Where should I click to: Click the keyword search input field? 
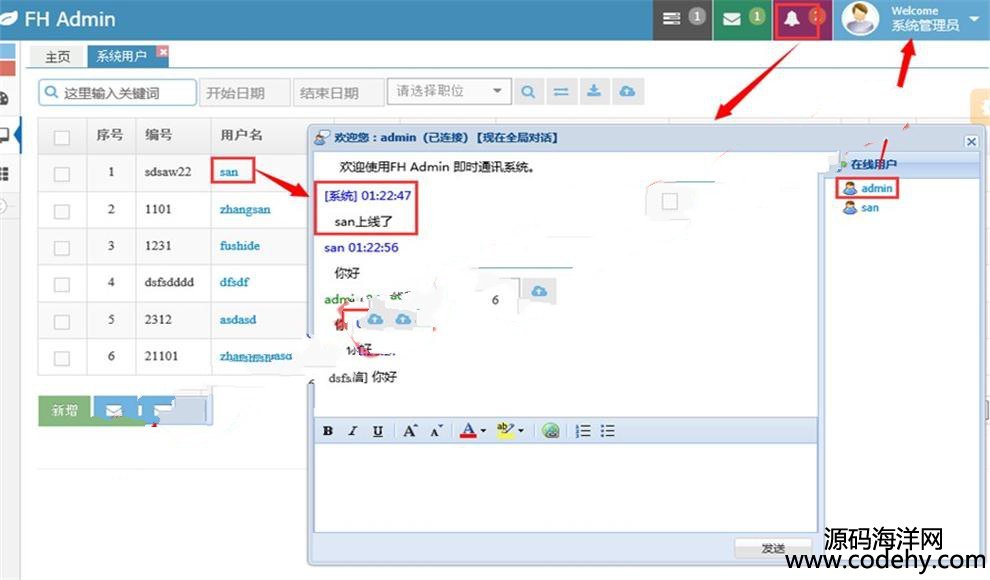(118, 92)
